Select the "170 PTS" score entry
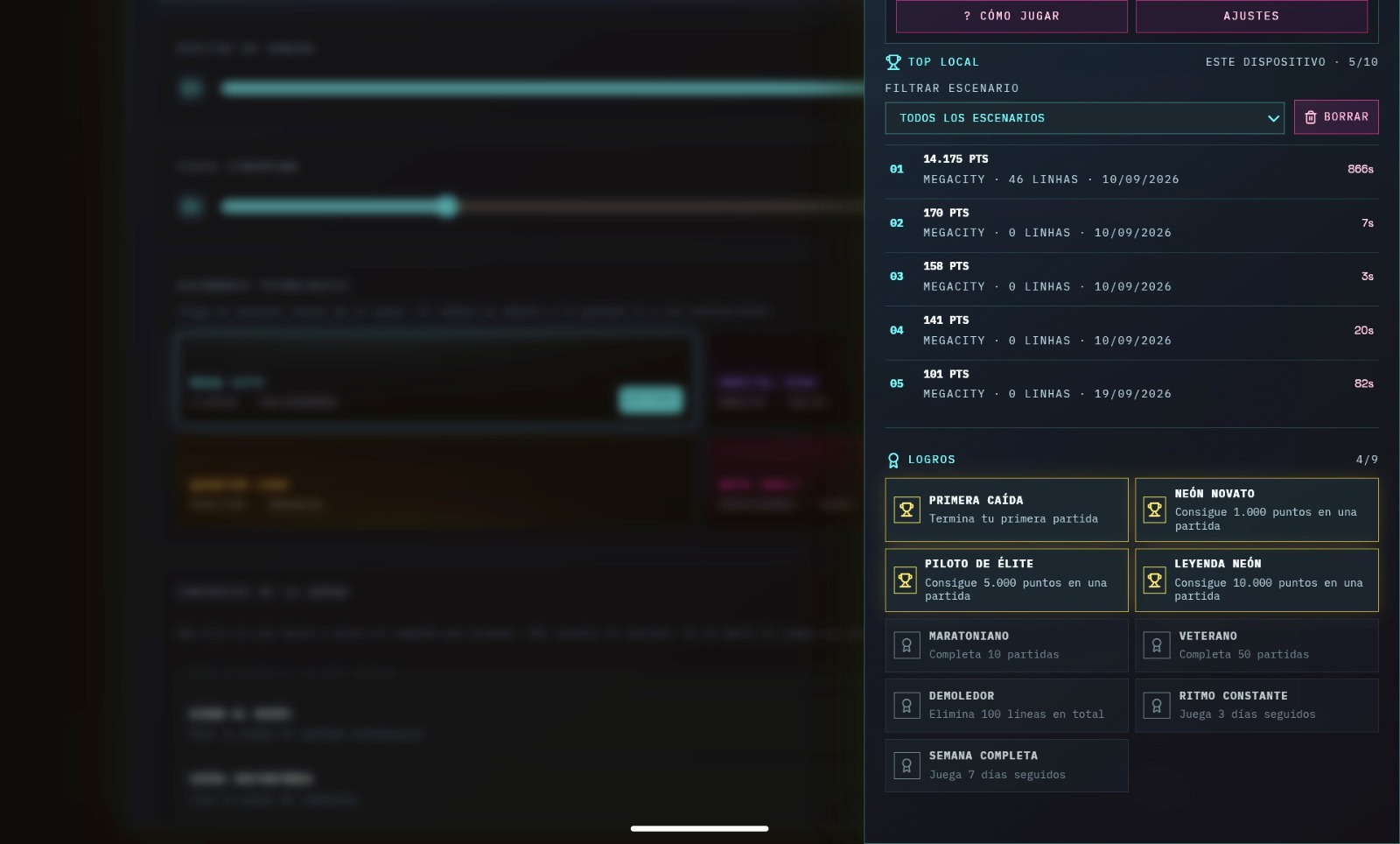Screen dimensions: 1400x844 tap(946, 213)
